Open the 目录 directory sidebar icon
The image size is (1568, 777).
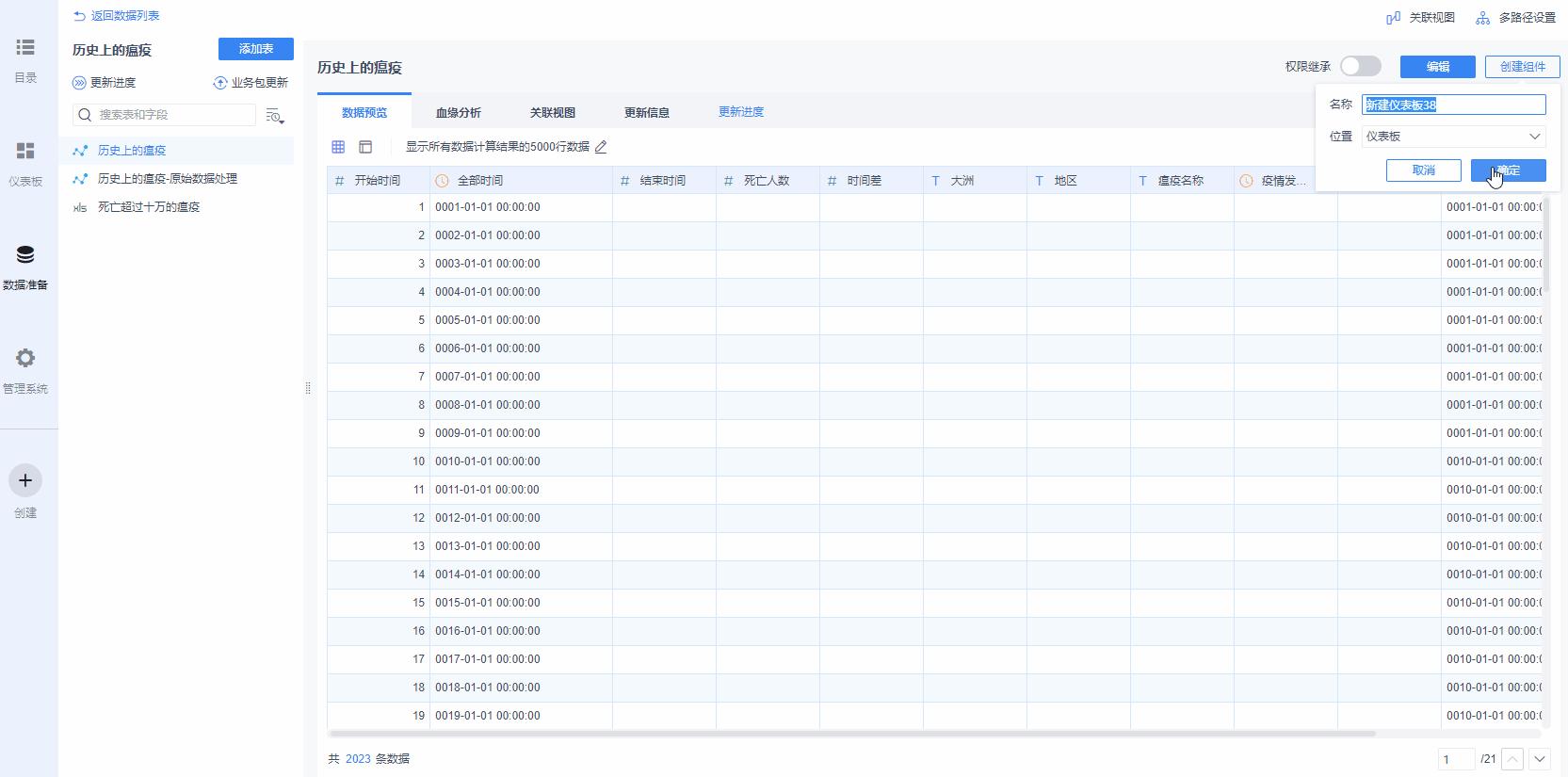tap(25, 47)
